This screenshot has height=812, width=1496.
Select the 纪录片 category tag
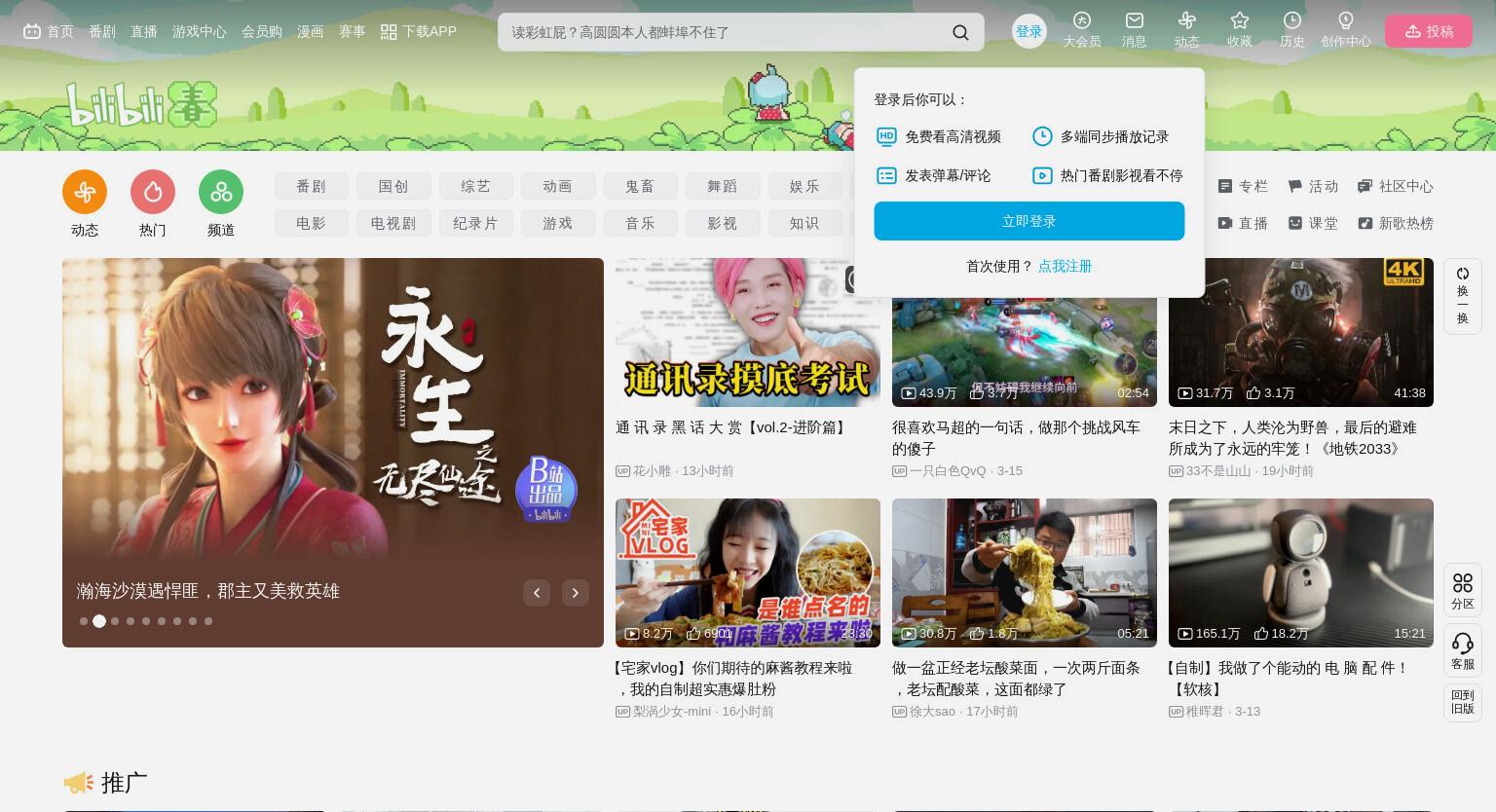[x=475, y=223]
